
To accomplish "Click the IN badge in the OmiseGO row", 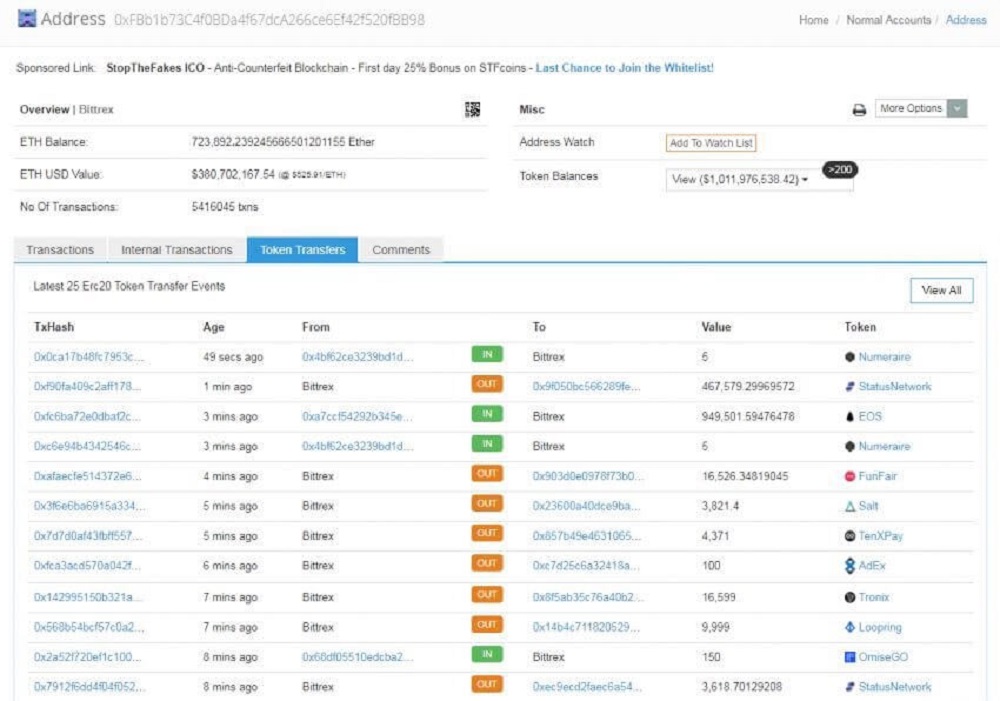I will click(x=487, y=654).
